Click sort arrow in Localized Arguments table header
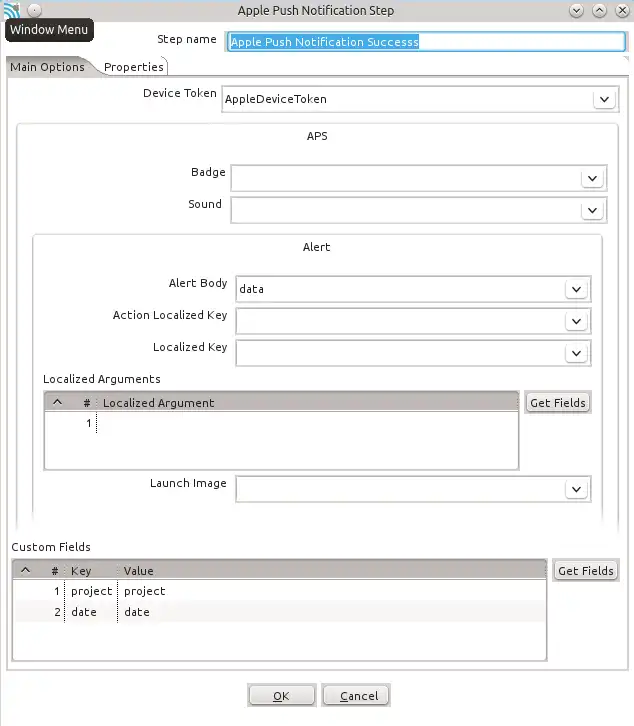The width and height of the screenshot is (634, 726). click(57, 402)
